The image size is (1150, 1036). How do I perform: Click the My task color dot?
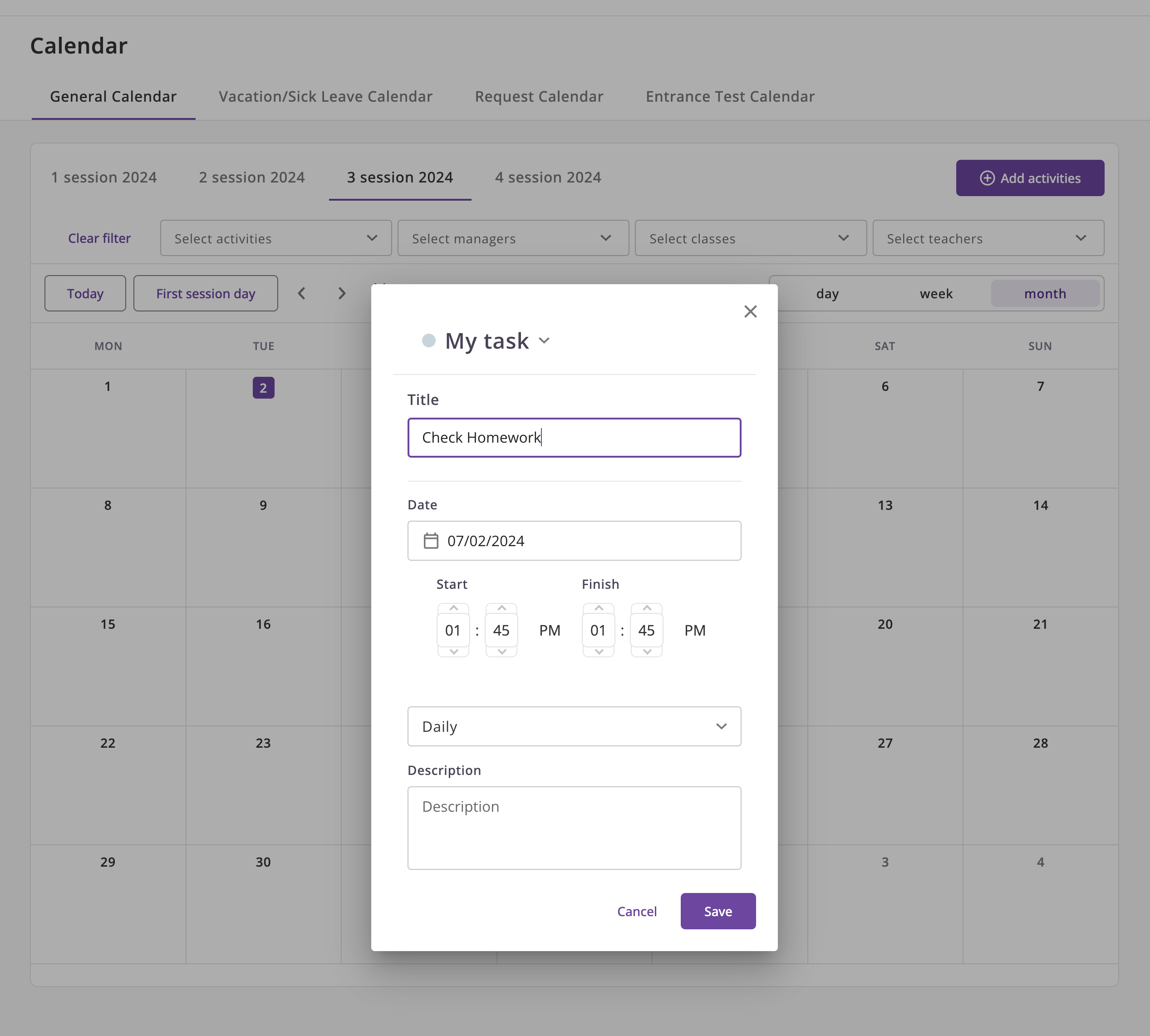click(428, 341)
